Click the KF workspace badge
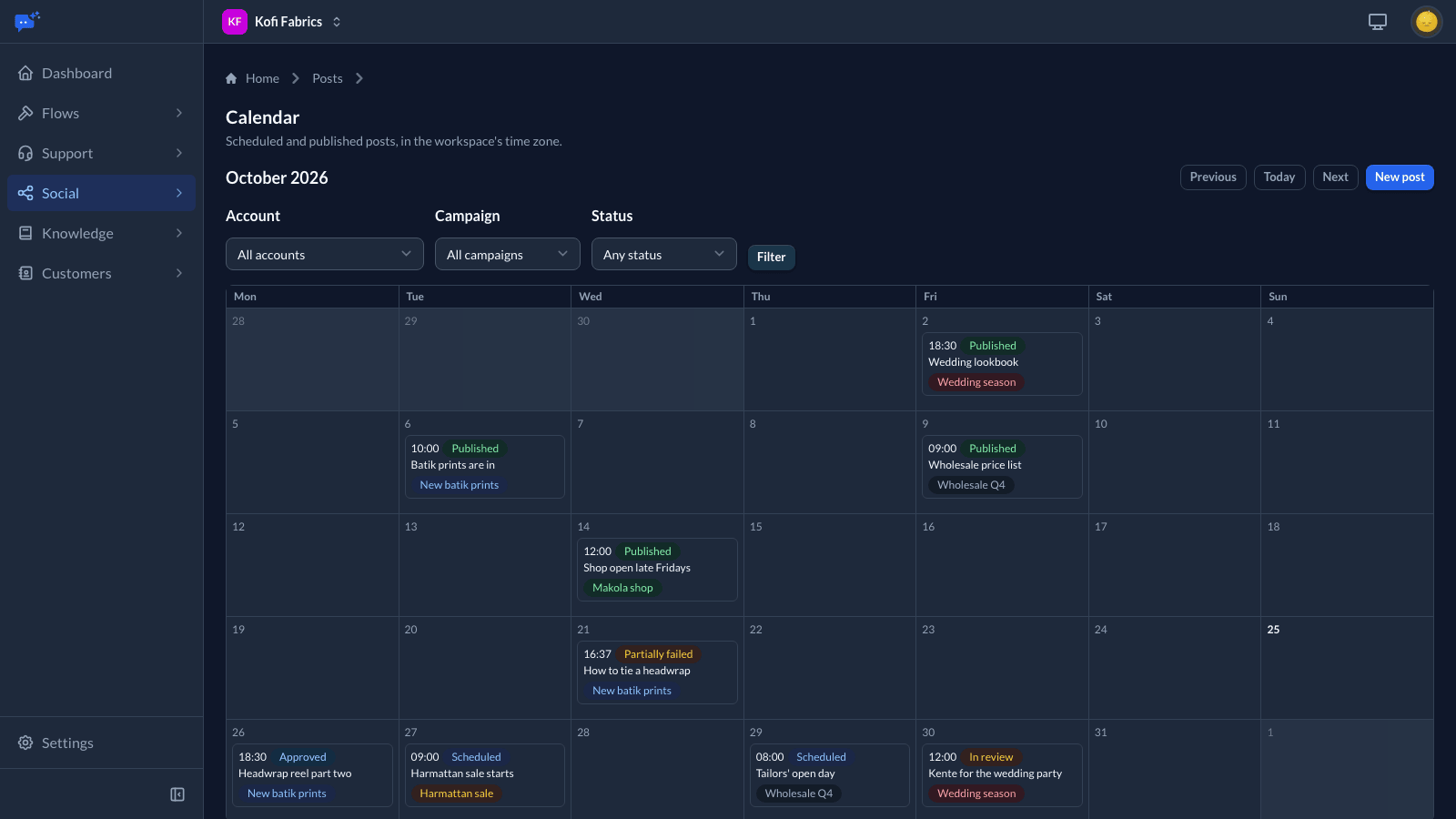 235,22
